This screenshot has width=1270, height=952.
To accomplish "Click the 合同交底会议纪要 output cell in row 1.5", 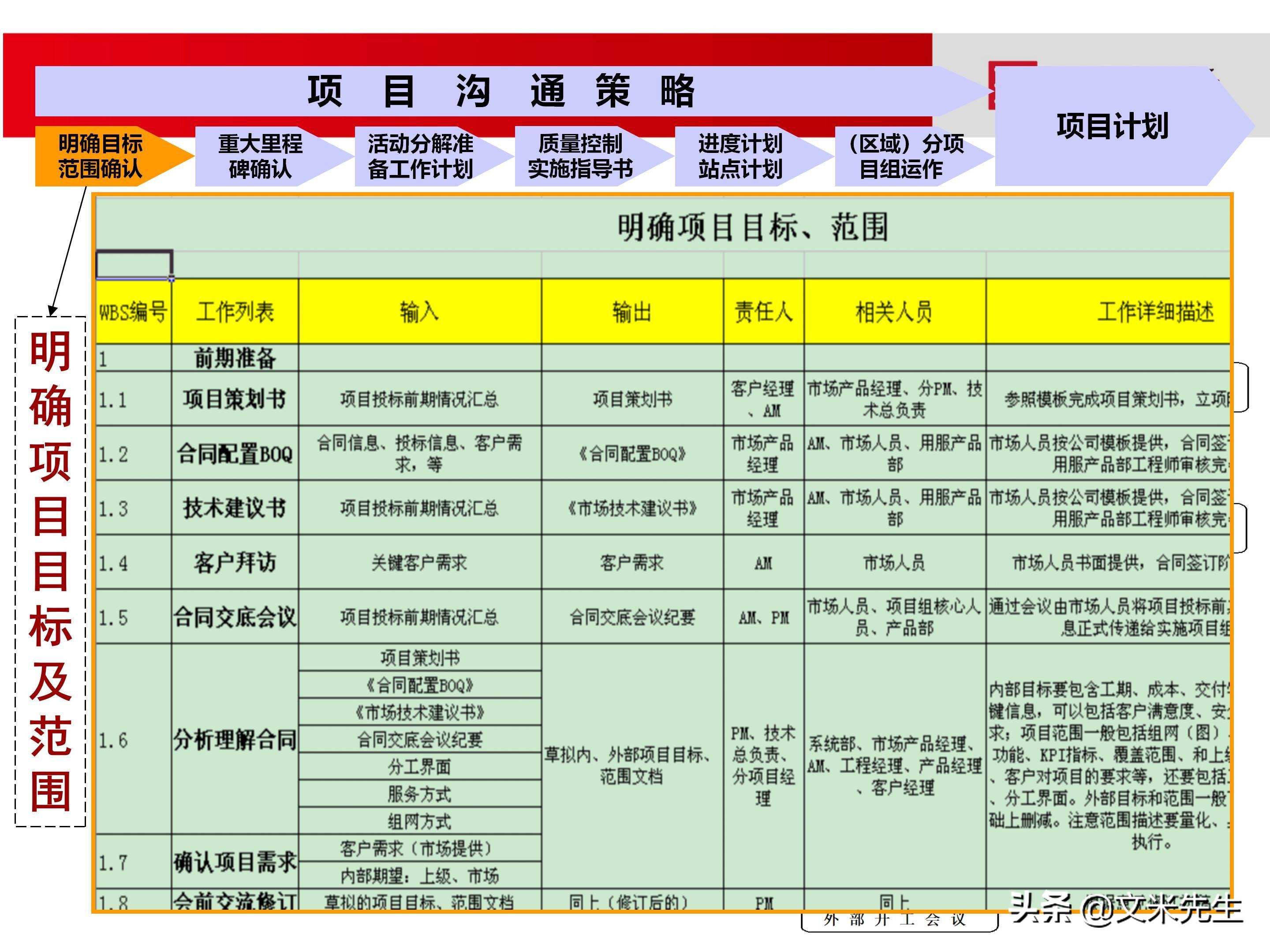I will point(632,616).
